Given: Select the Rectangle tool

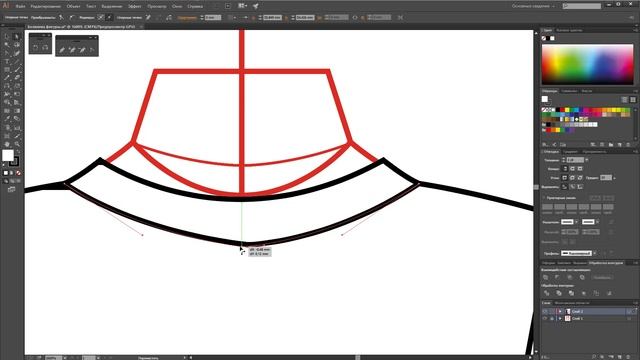Looking at the screenshot, I should pyautogui.click(x=7, y=70).
